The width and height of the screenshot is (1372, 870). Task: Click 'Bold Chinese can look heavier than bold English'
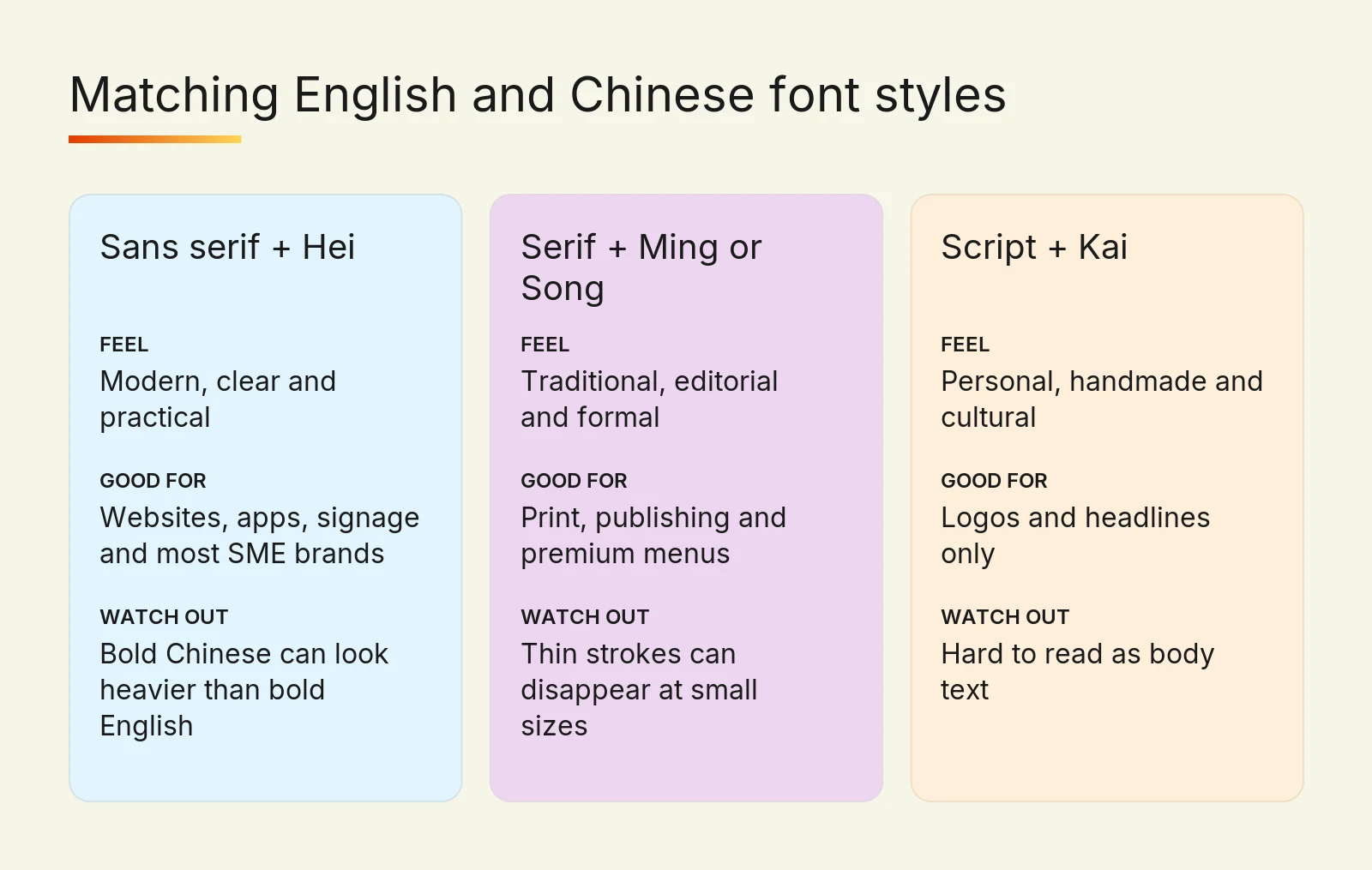click(x=244, y=689)
